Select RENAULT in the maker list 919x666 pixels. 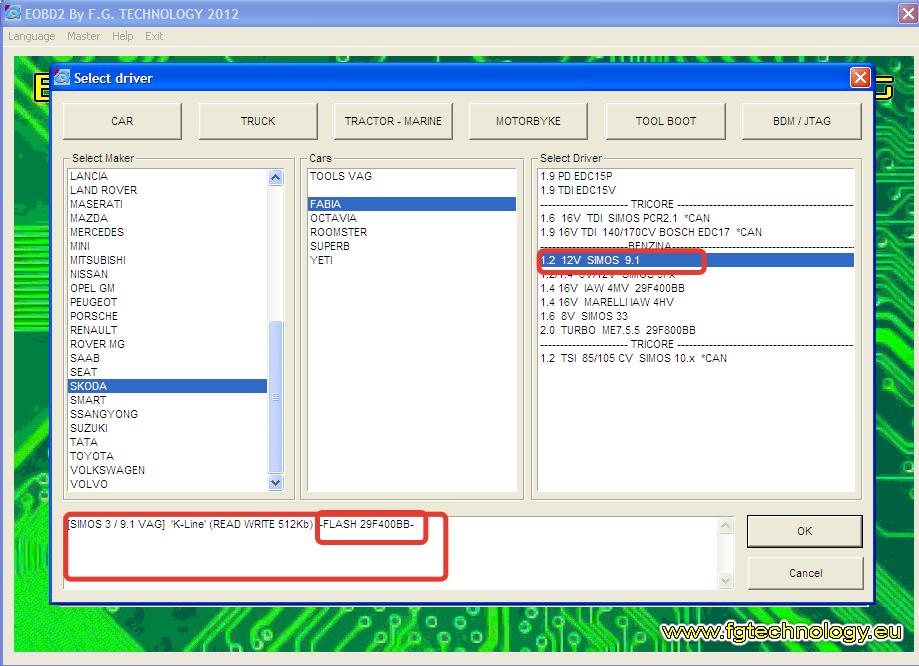tap(168, 331)
